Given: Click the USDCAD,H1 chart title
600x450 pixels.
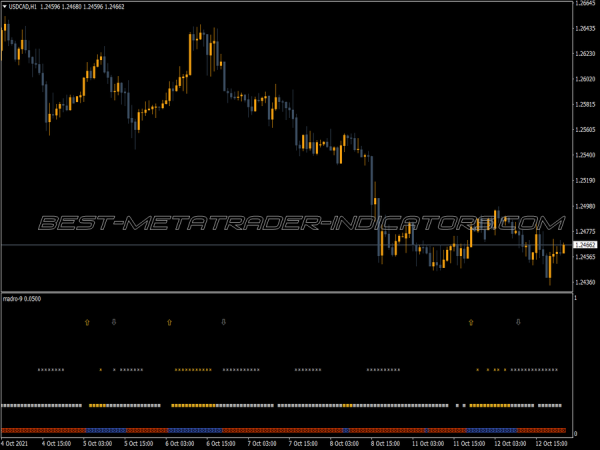Looking at the screenshot, I should tap(23, 6).
